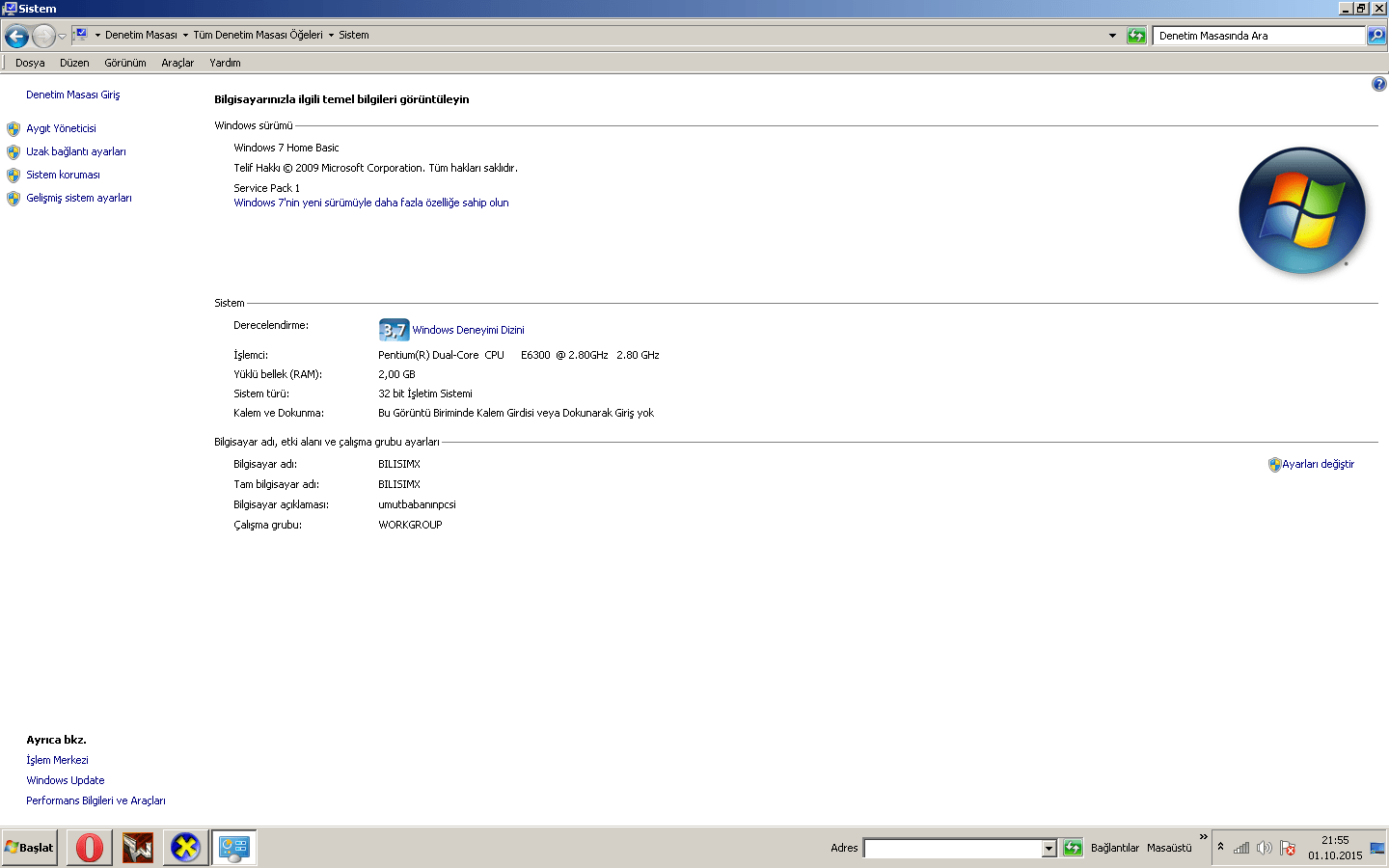
Task: Open the Araçlar menu
Action: 177,63
